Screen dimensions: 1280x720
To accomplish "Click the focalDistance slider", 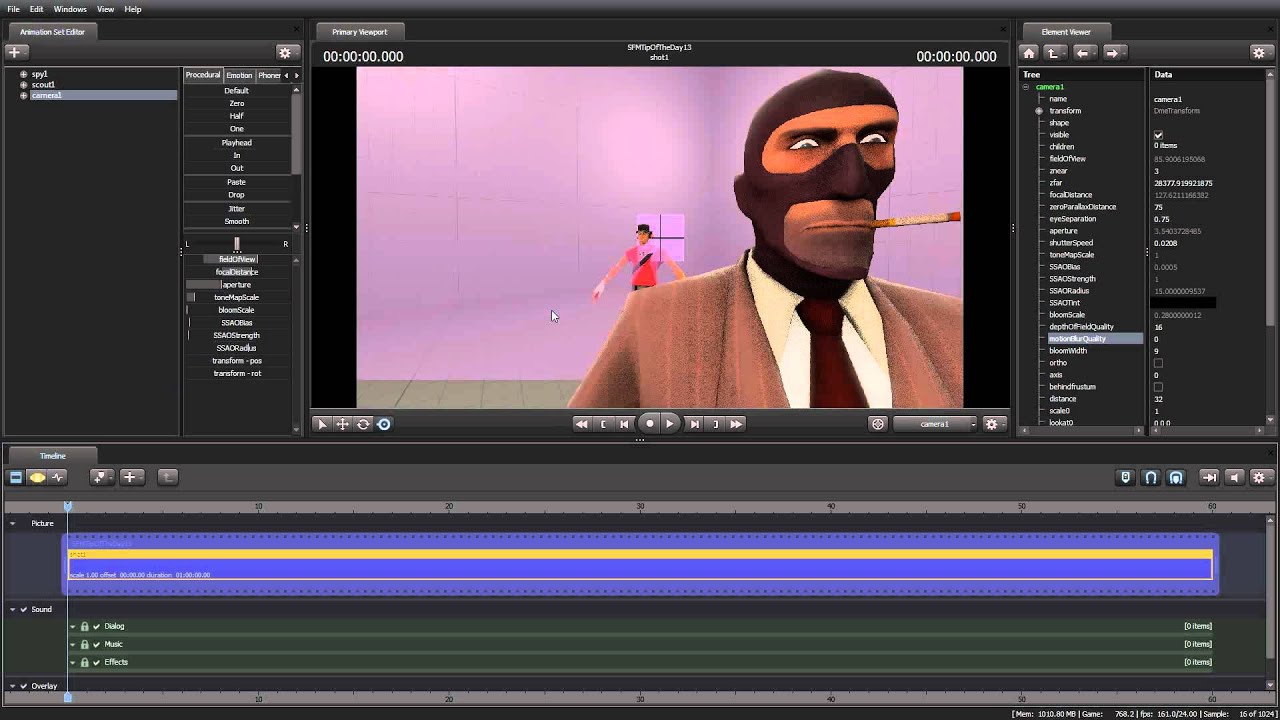I will (237, 272).
